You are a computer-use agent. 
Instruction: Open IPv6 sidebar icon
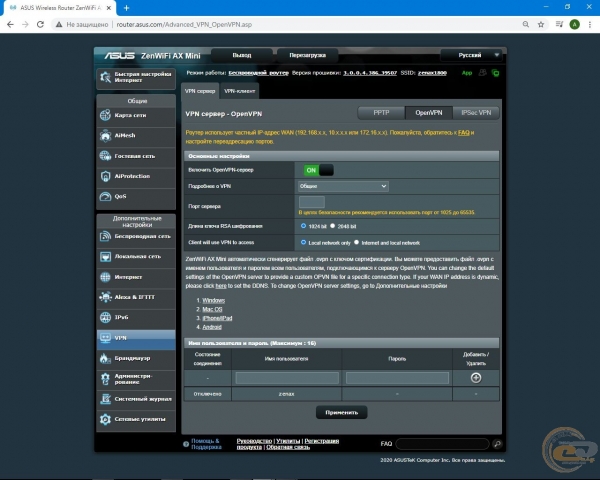[105, 317]
